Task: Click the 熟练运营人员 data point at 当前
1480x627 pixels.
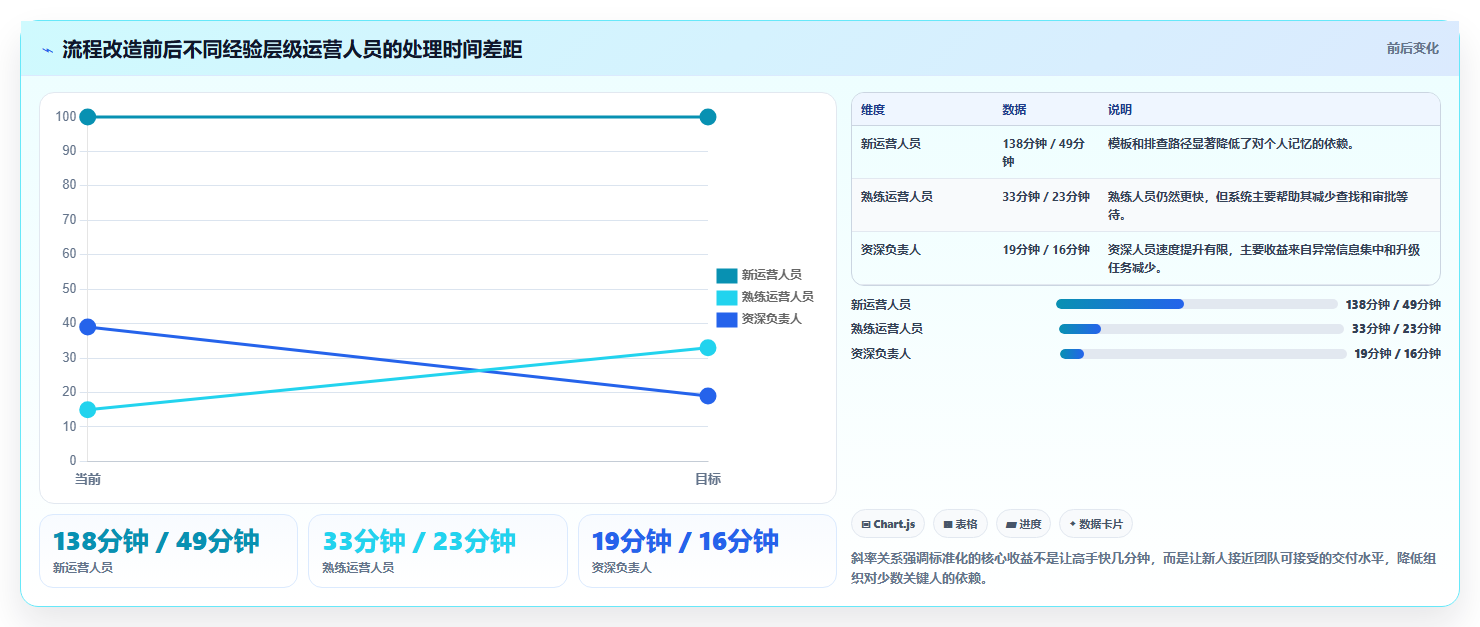Action: pos(88,409)
